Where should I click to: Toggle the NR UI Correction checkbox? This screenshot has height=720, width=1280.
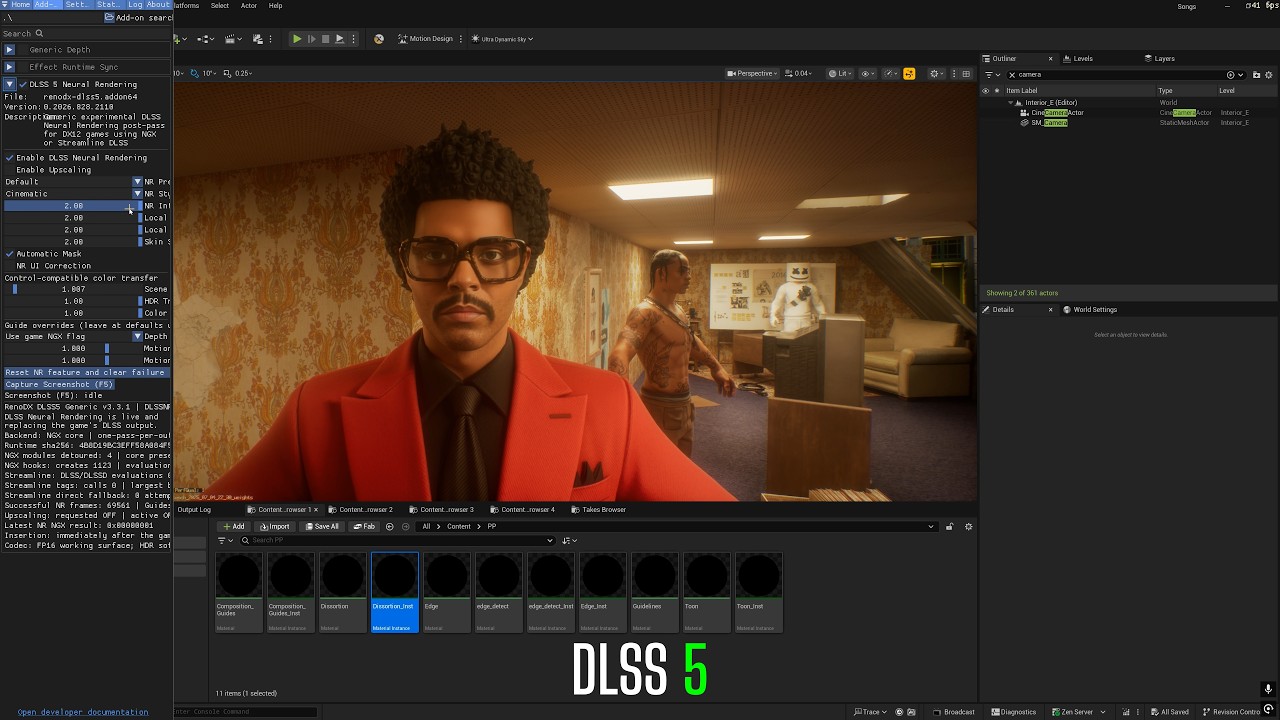(10, 266)
